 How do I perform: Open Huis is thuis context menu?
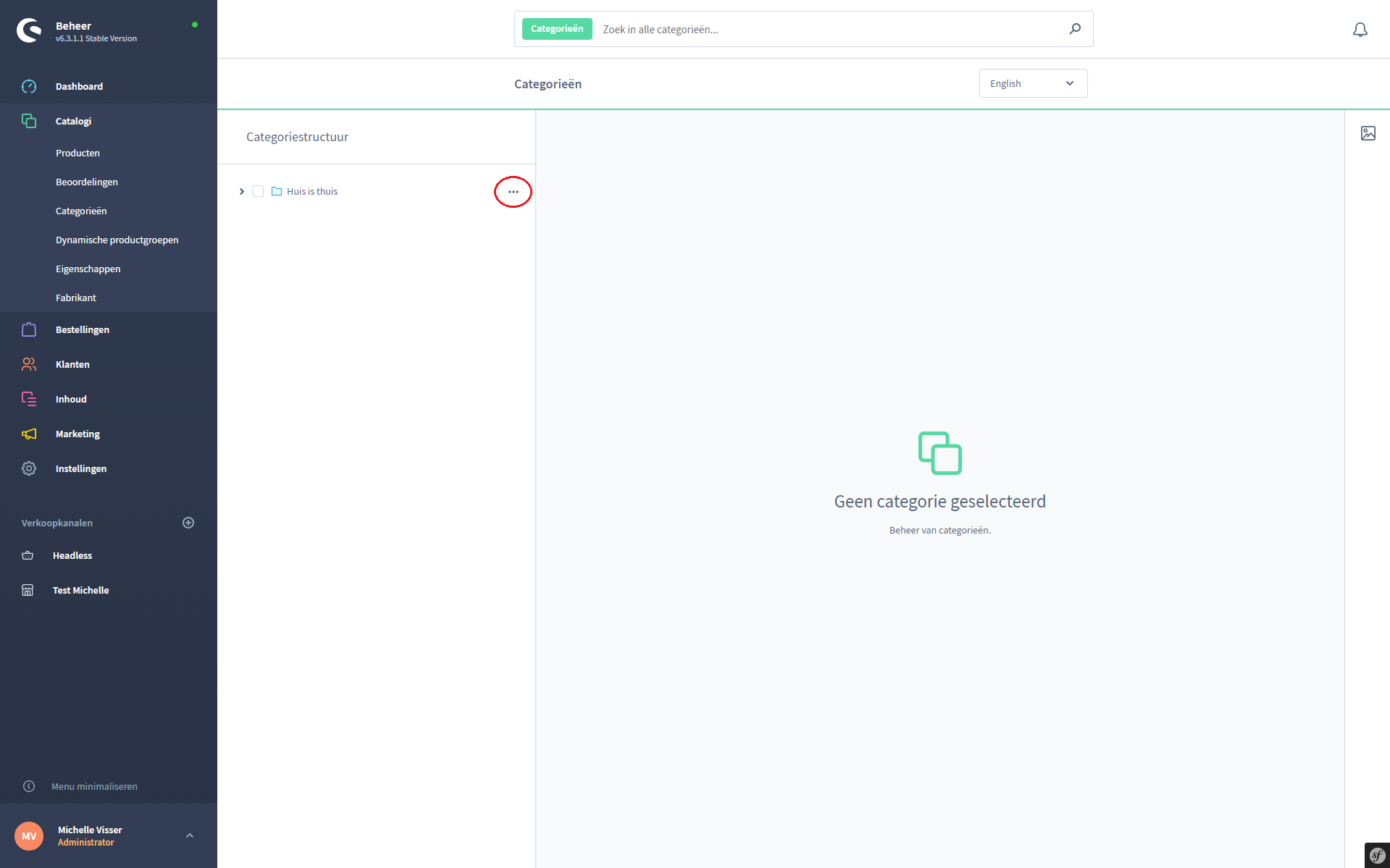(513, 192)
